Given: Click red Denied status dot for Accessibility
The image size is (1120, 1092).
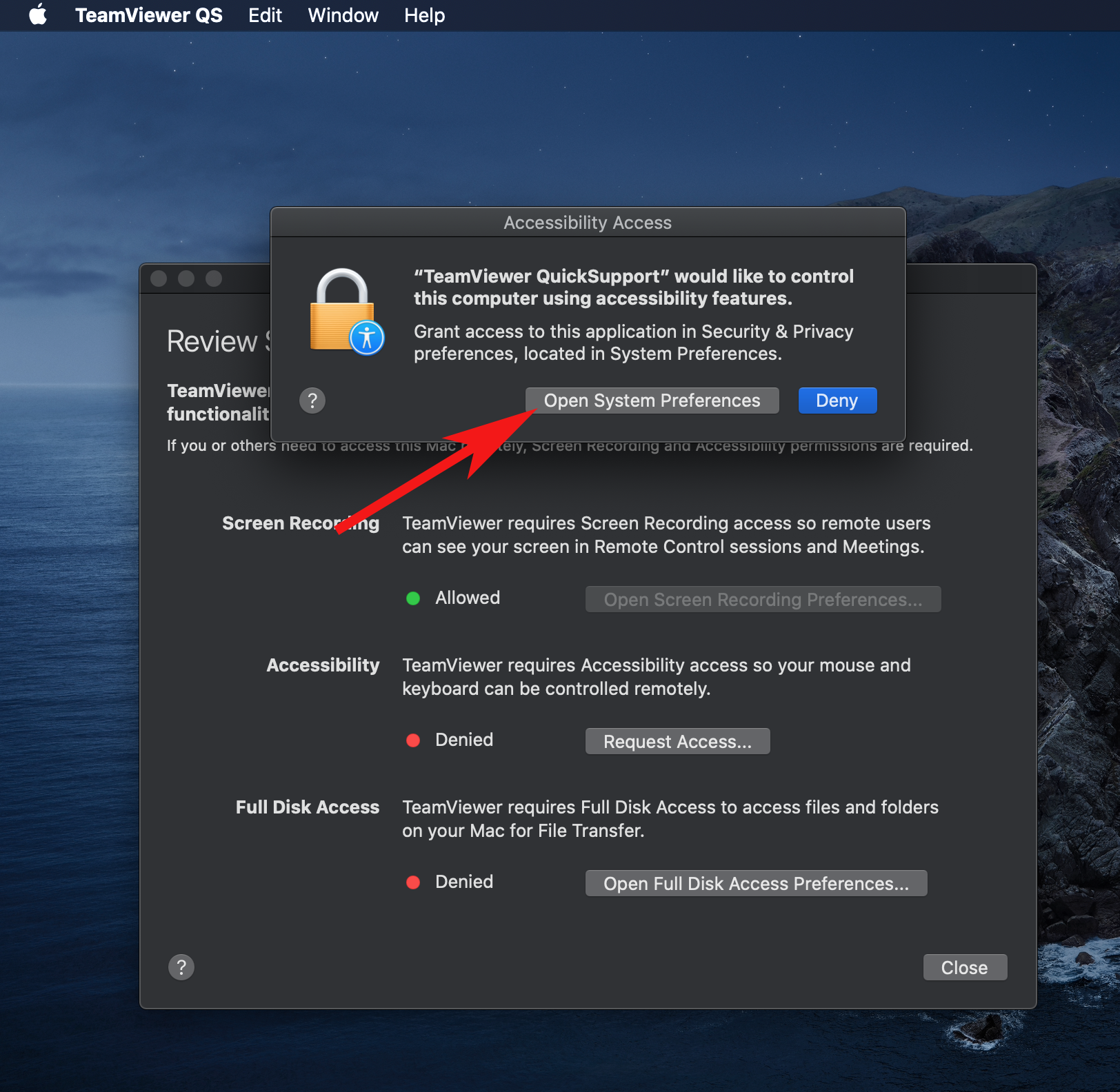Looking at the screenshot, I should pyautogui.click(x=413, y=740).
